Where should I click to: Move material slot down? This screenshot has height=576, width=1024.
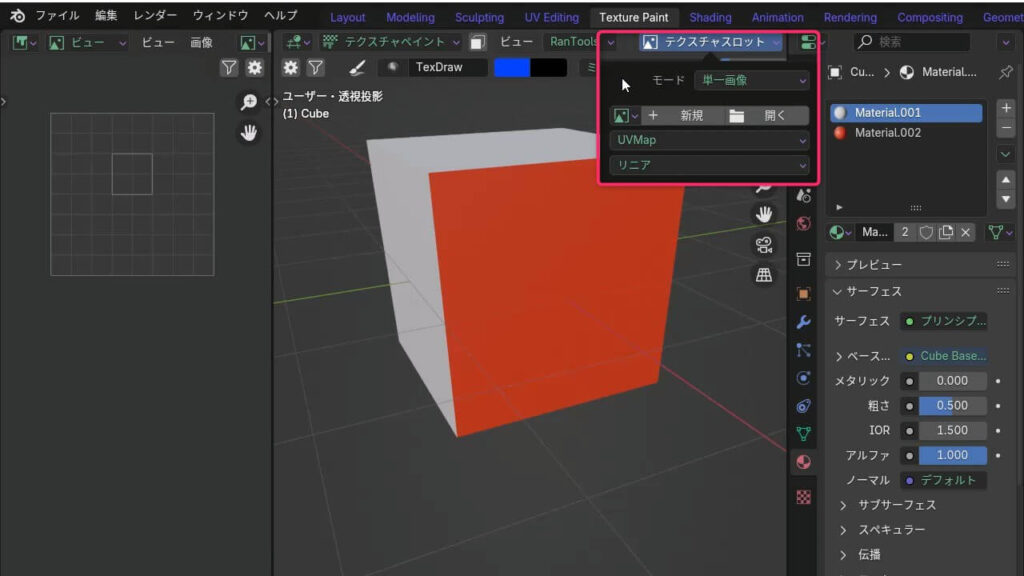[1006, 199]
